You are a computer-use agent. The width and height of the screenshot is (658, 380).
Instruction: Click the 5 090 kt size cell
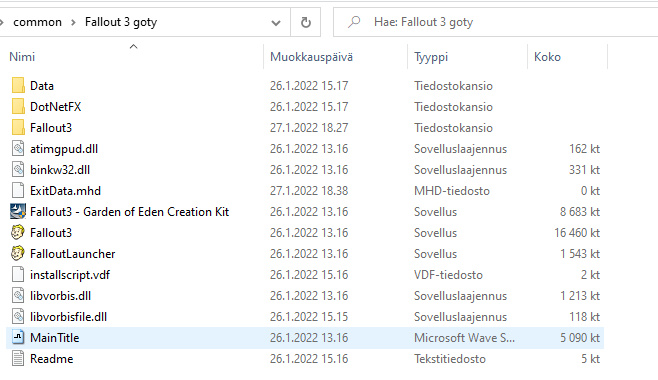(580, 337)
